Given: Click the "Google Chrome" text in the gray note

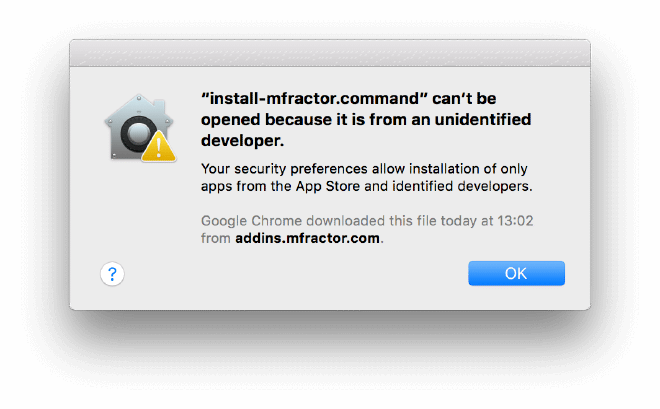Looking at the screenshot, I should [251, 220].
